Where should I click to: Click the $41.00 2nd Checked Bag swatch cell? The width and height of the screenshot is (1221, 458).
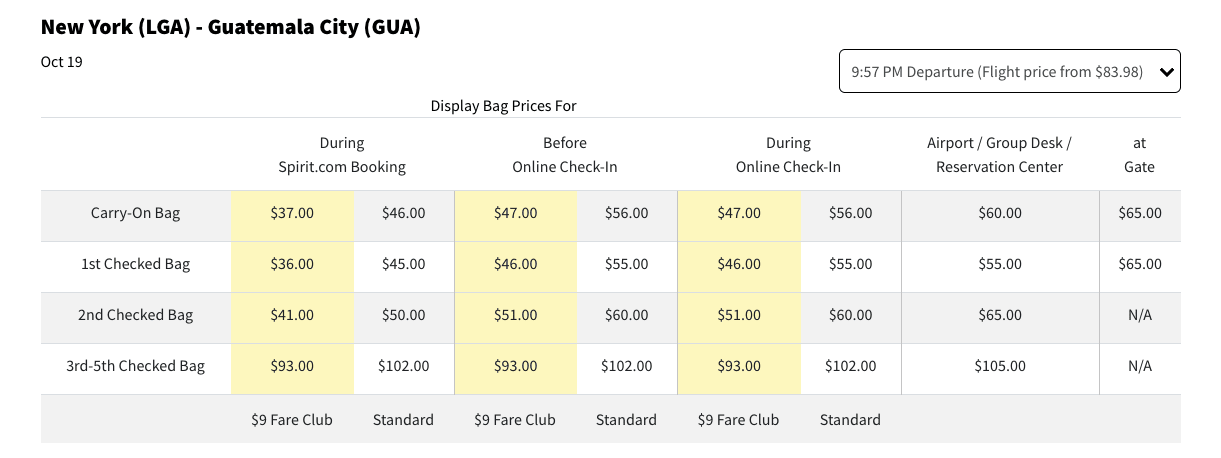pos(292,315)
